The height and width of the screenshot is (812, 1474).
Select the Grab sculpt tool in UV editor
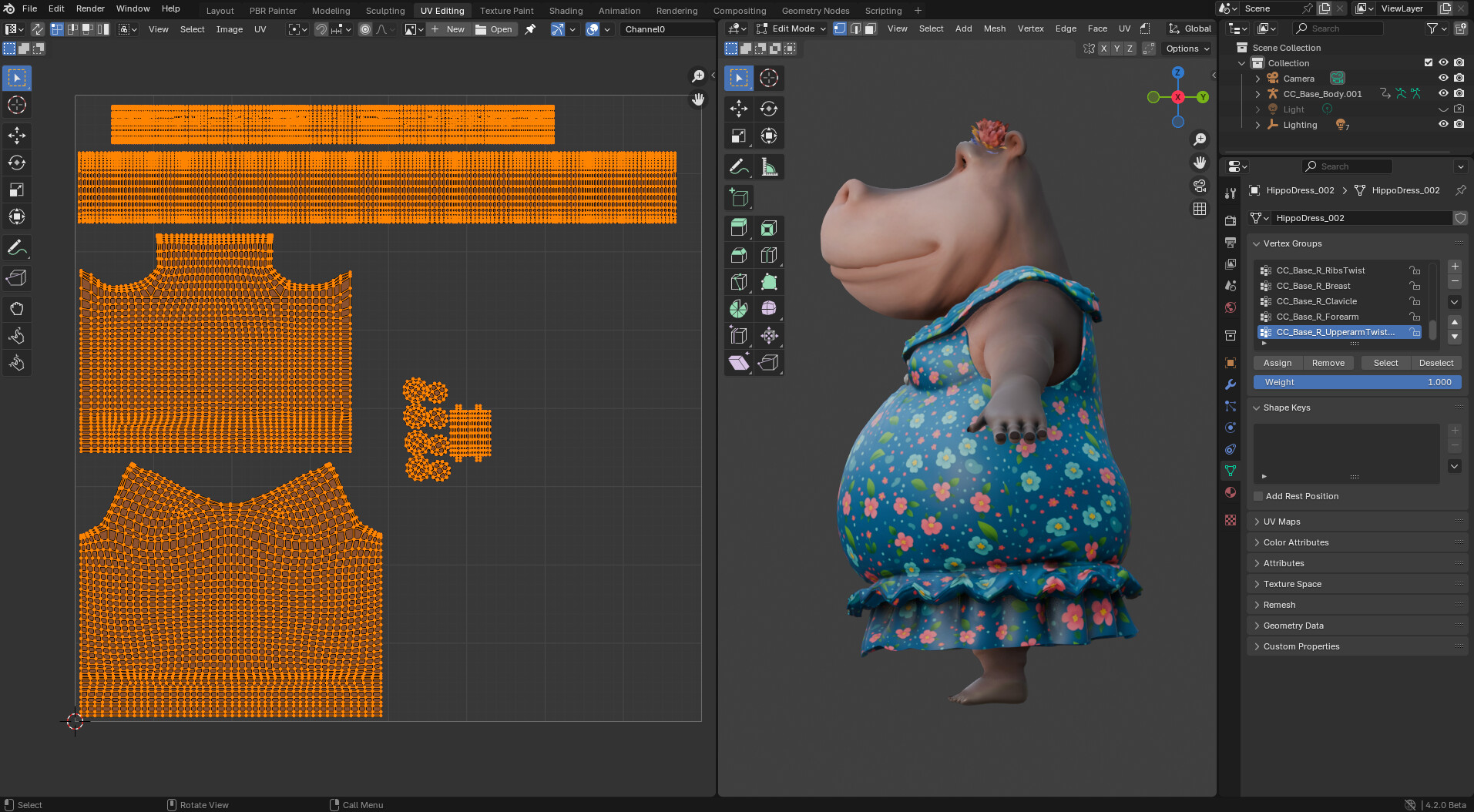click(17, 309)
